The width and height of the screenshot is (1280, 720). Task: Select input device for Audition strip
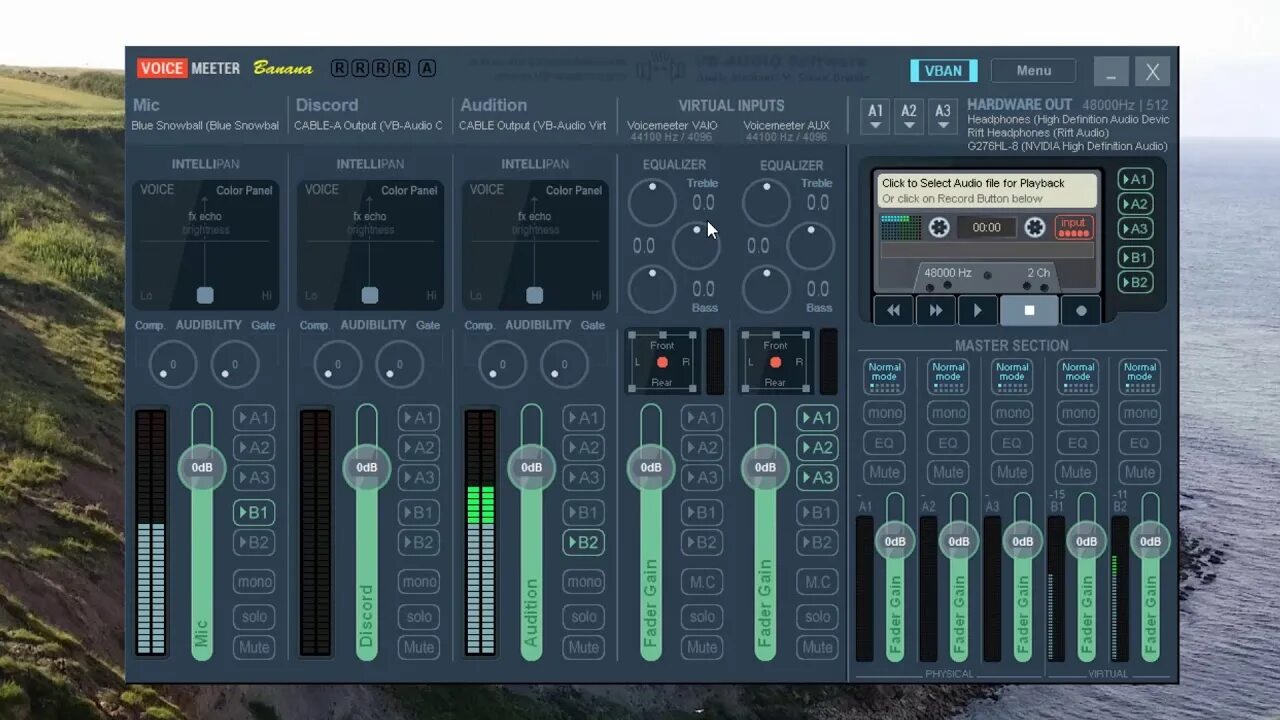coord(532,126)
